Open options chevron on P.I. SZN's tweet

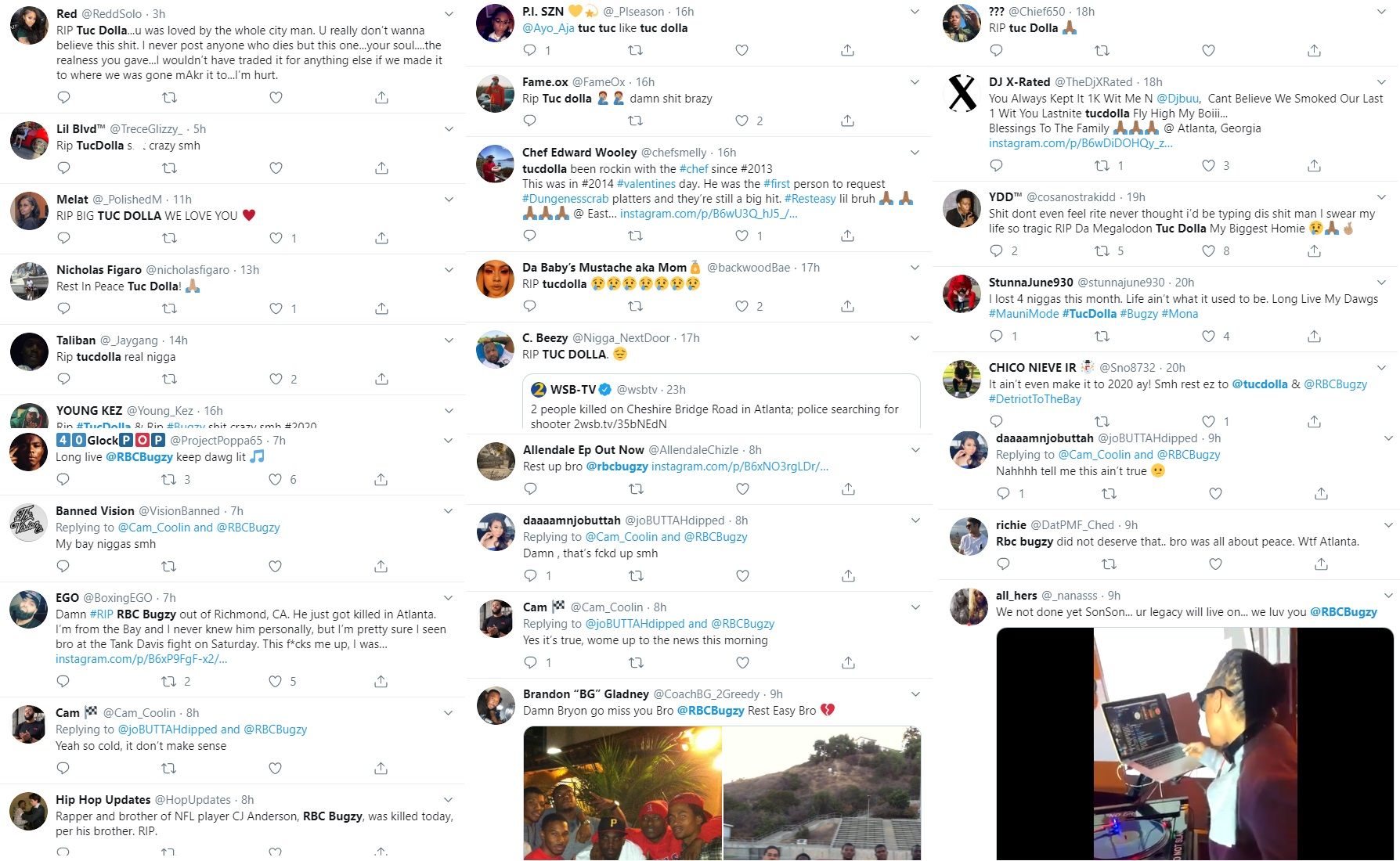(915, 12)
